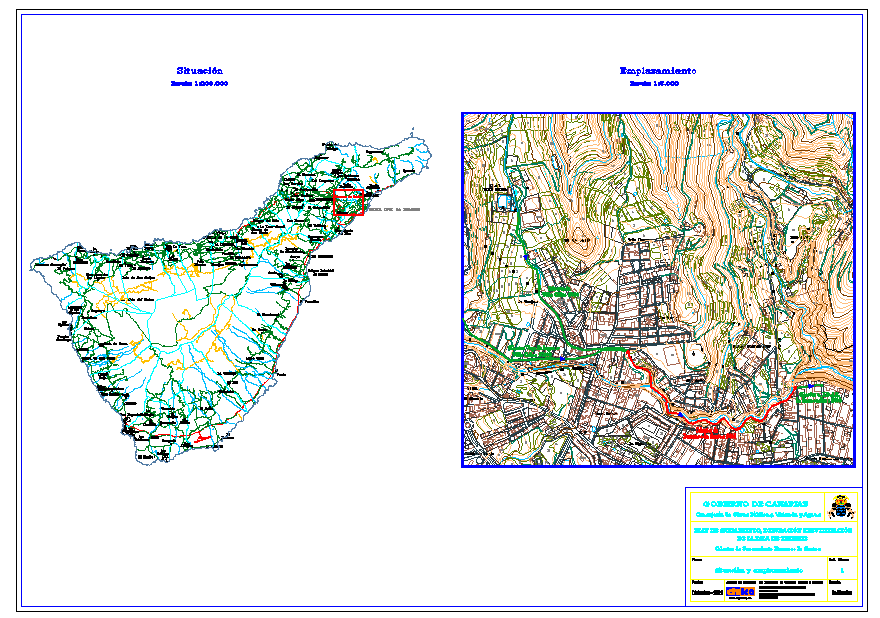Image resolution: width=880 pixels, height=618 pixels.
Task: Click the red label below the route
Action: point(708,433)
